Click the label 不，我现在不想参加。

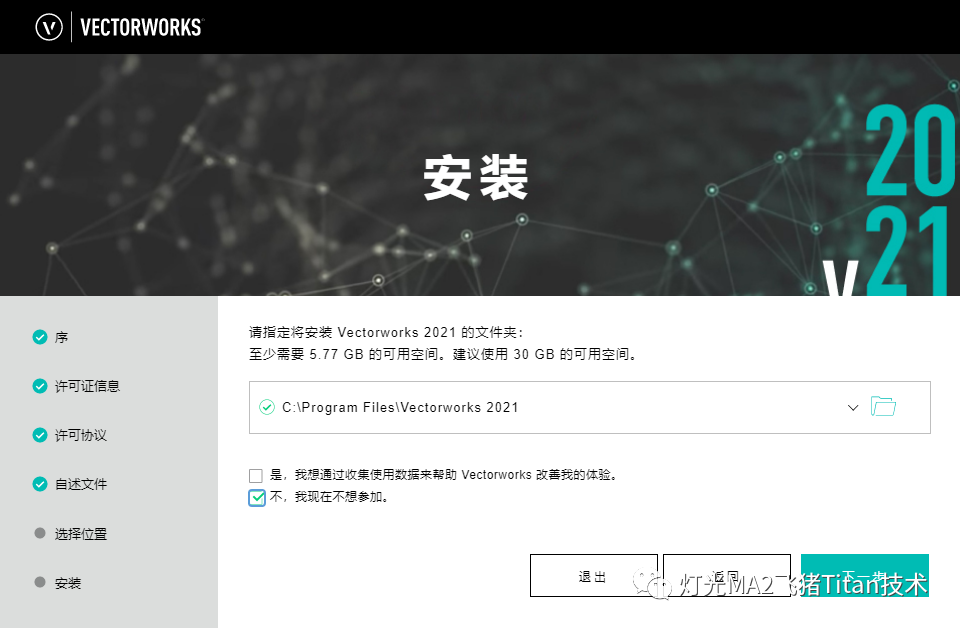click(x=329, y=497)
